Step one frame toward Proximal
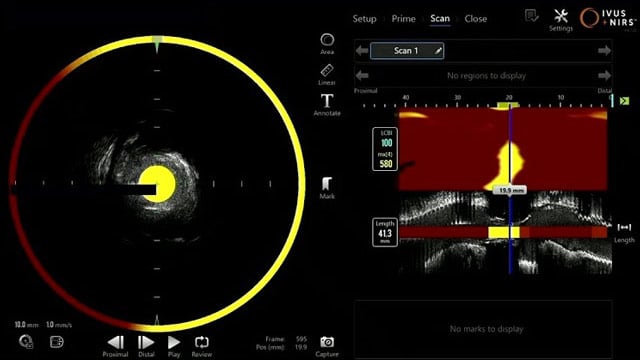The image size is (640, 360). coord(116,347)
